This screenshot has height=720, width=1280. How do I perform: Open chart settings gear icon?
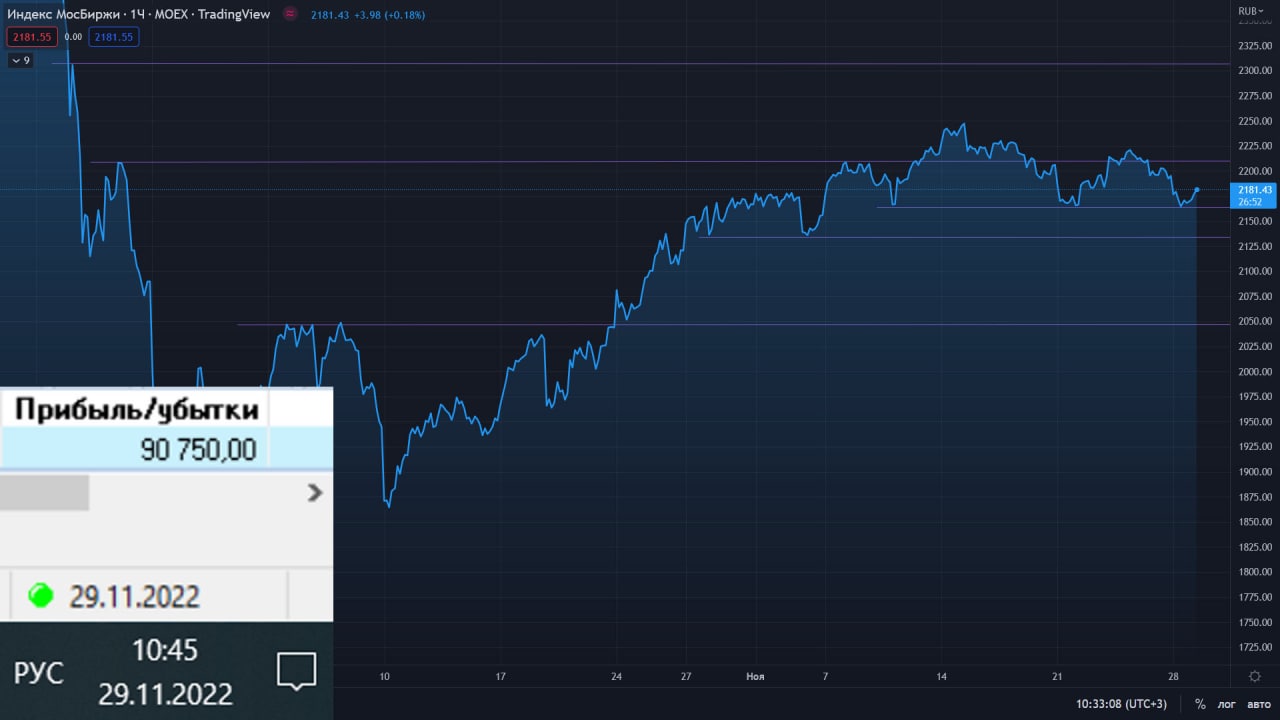[1255, 676]
